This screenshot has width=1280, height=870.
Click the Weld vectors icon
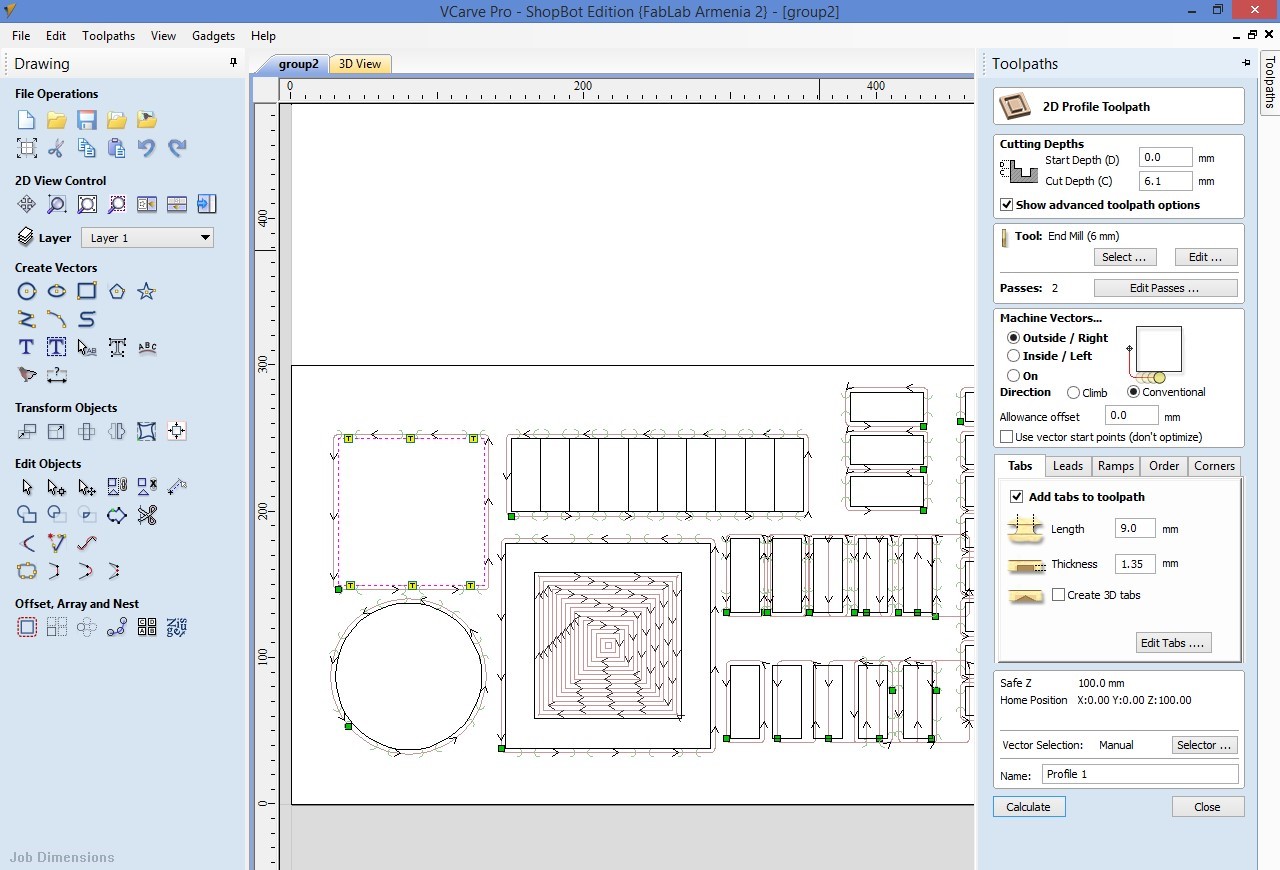click(x=27, y=515)
